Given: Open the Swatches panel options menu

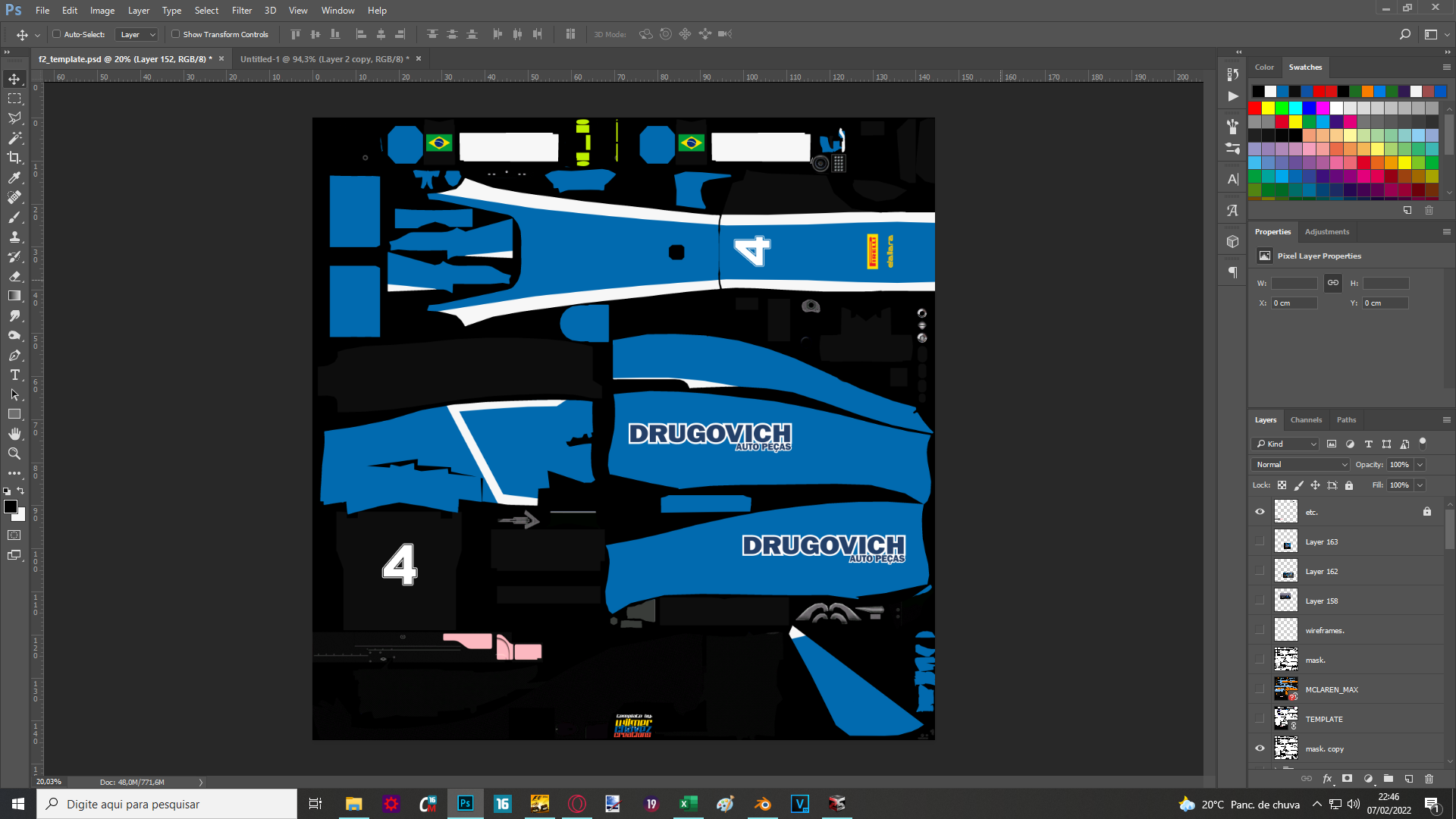Looking at the screenshot, I should [x=1446, y=67].
